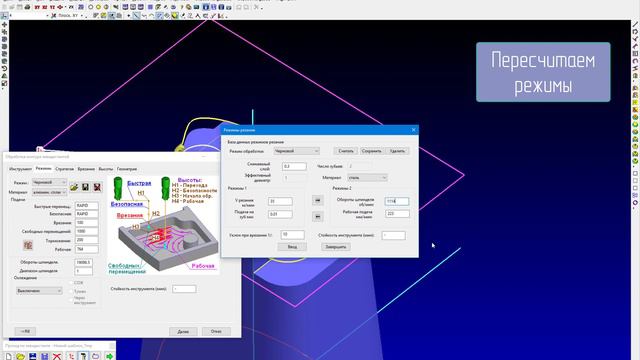Click the Завершить button
Screen dimensions: 640x360
click(x=336, y=247)
